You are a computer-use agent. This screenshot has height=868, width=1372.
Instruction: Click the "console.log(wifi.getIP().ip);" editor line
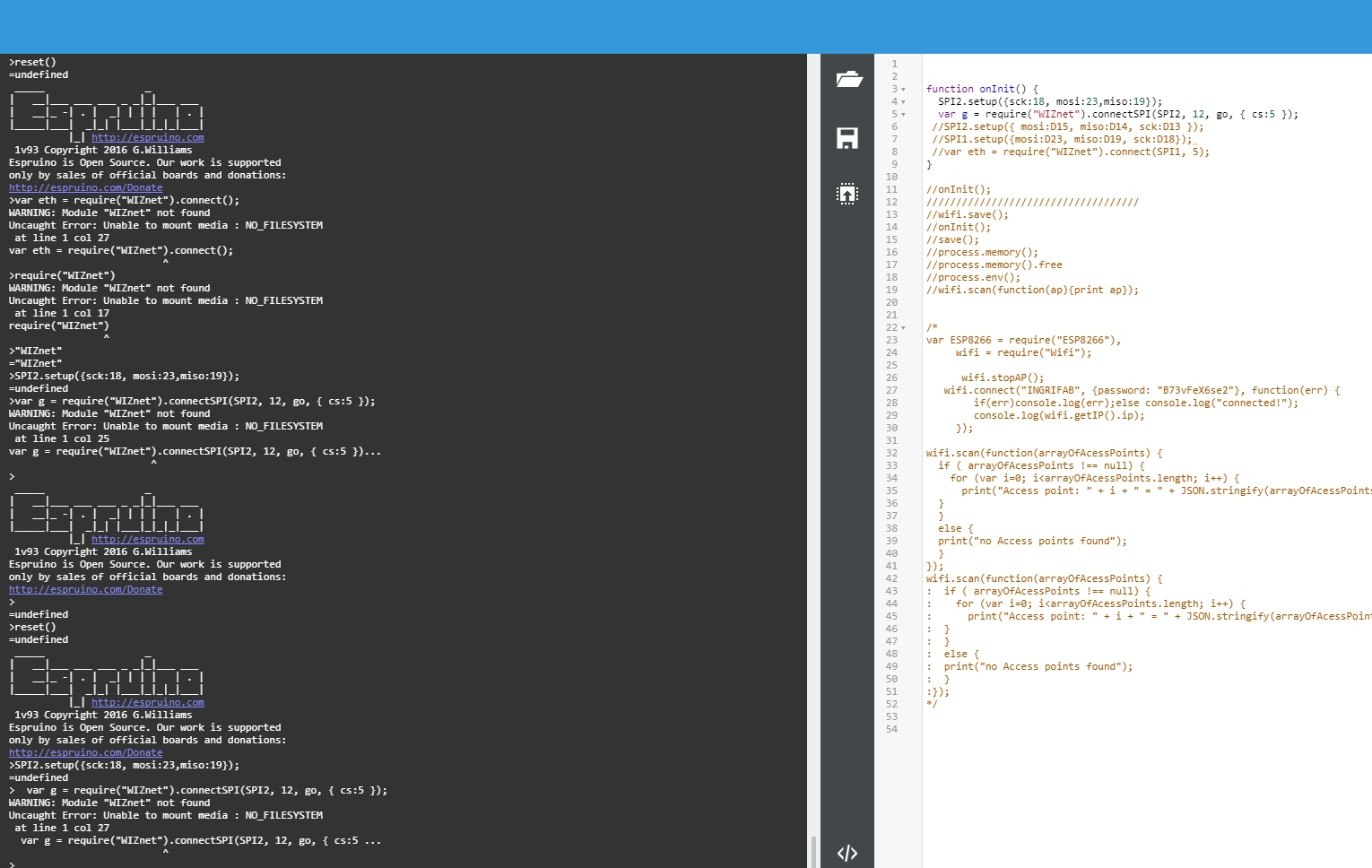pos(1059,415)
